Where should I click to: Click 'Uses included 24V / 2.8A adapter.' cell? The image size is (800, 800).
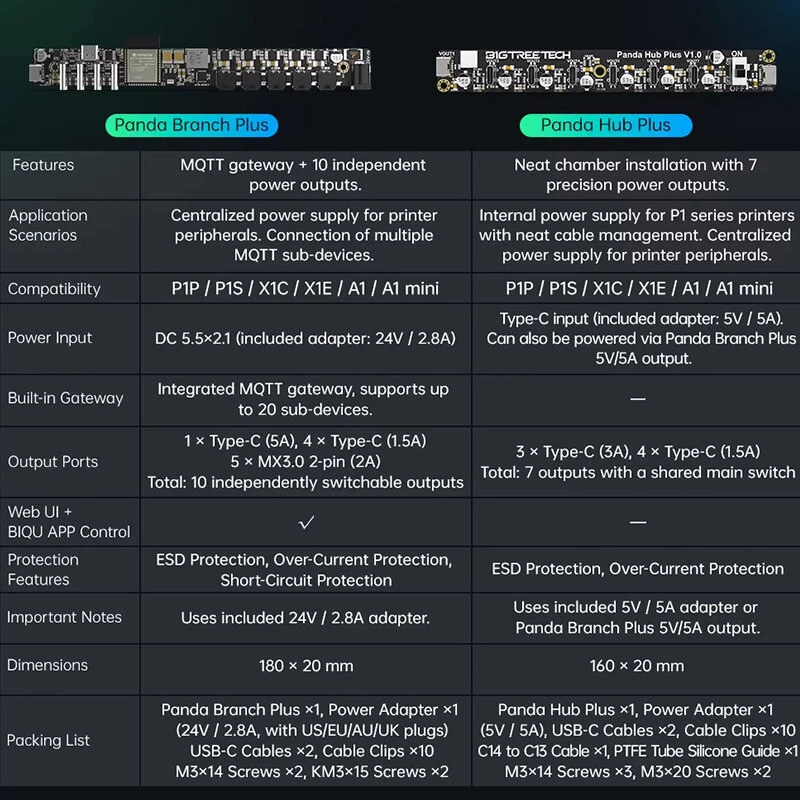pyautogui.click(x=305, y=618)
